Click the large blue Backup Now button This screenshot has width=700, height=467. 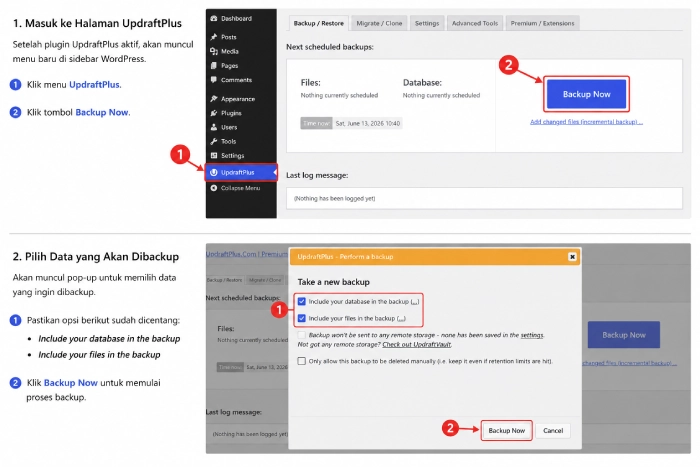tap(586, 94)
